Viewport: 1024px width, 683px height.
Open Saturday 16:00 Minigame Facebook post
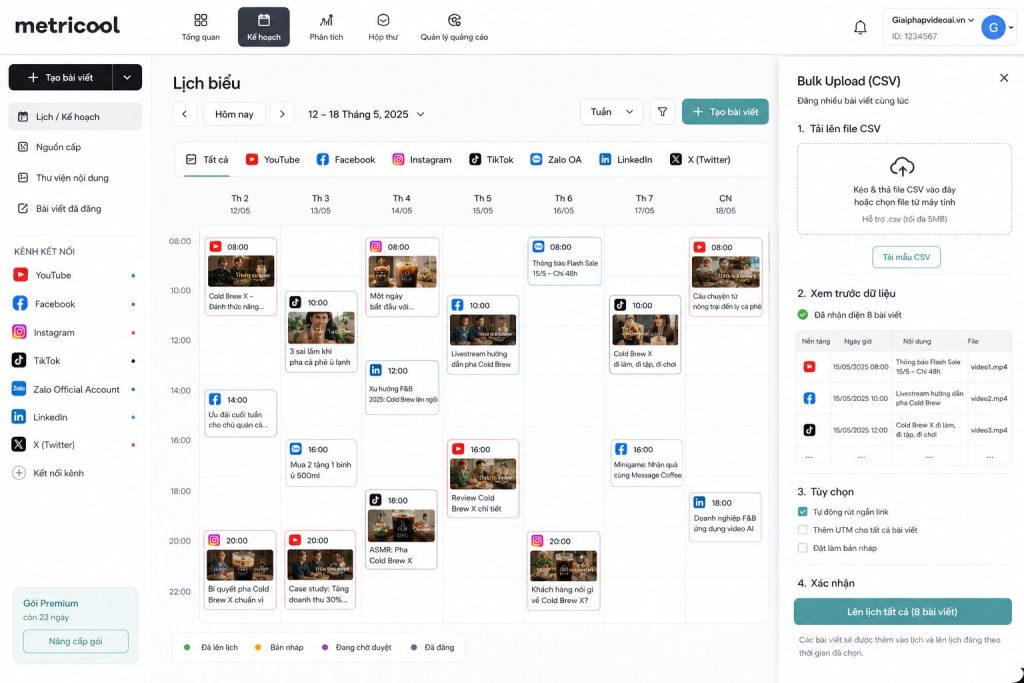(647, 463)
